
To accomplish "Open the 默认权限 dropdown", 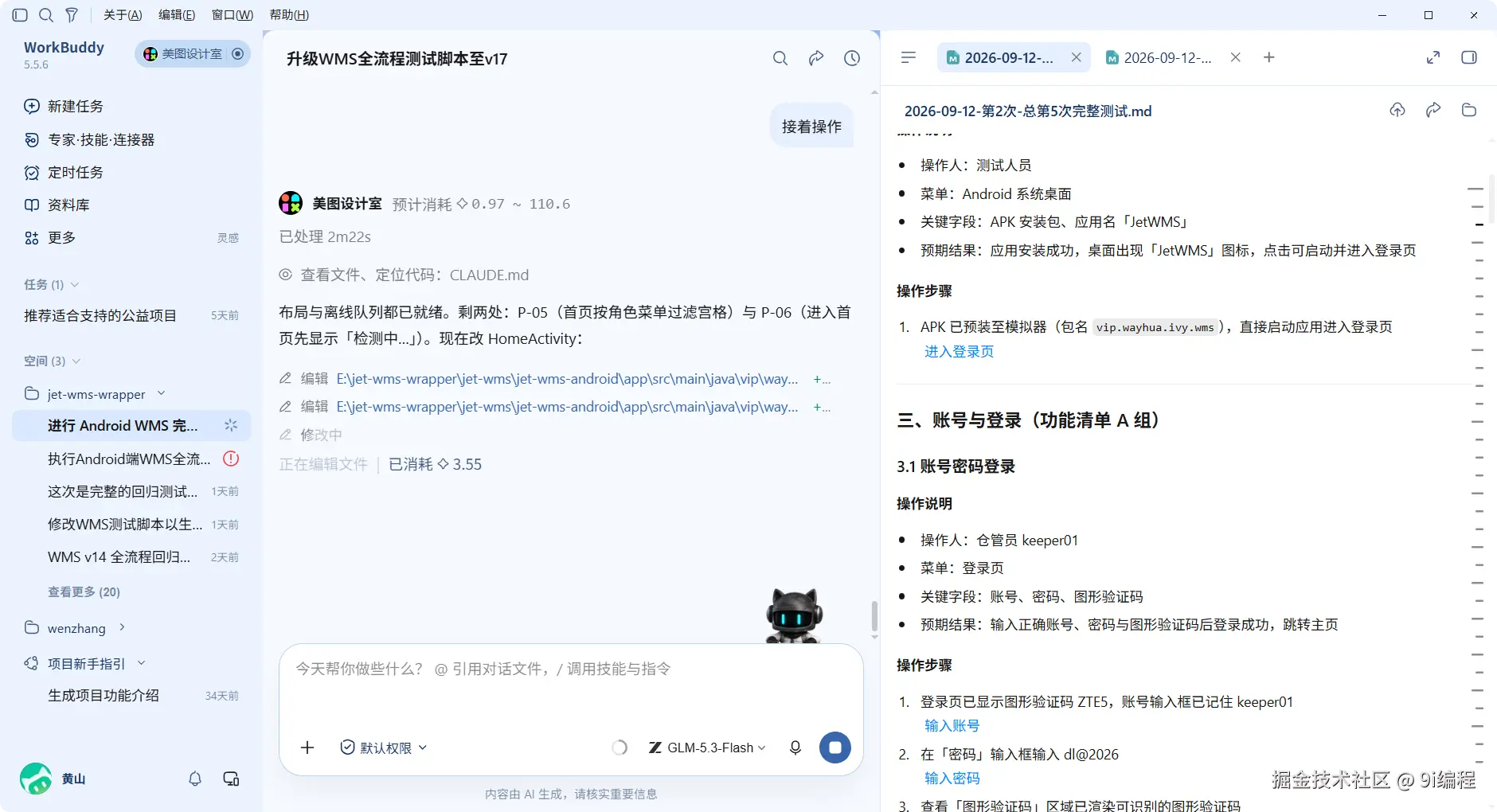I will [384, 748].
